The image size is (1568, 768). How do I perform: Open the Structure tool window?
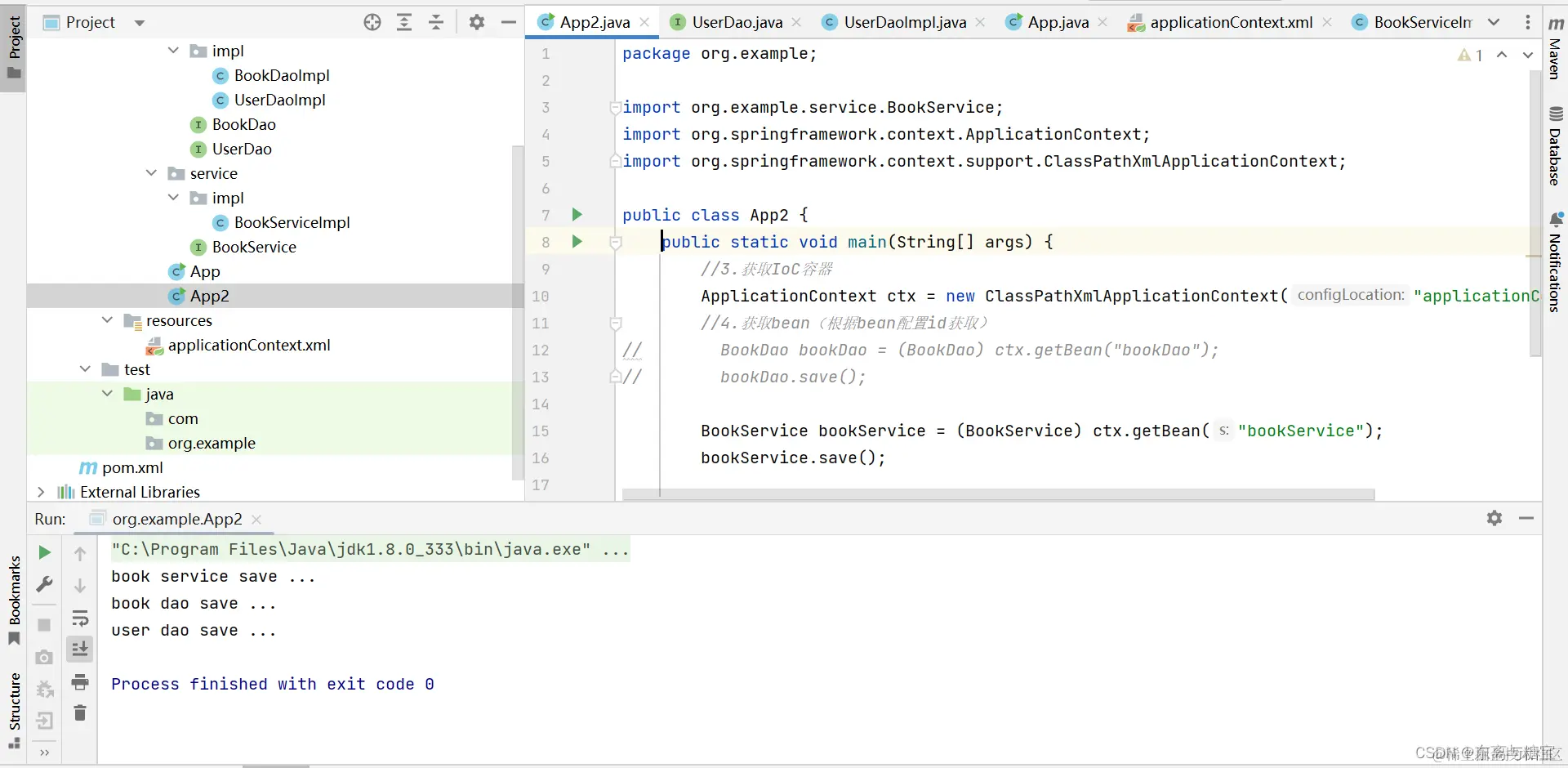coord(14,710)
